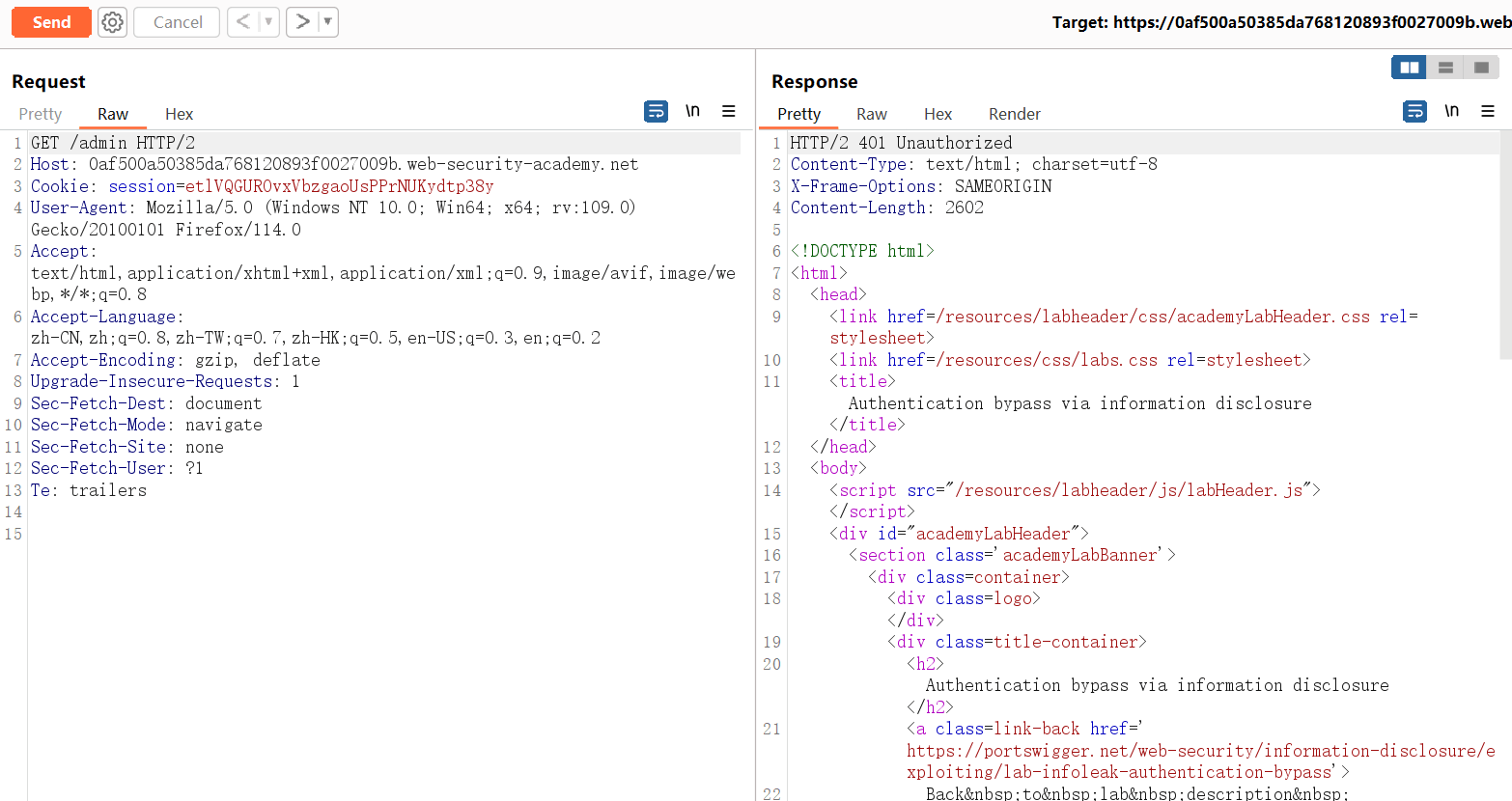Click the Cancel button

point(178,22)
